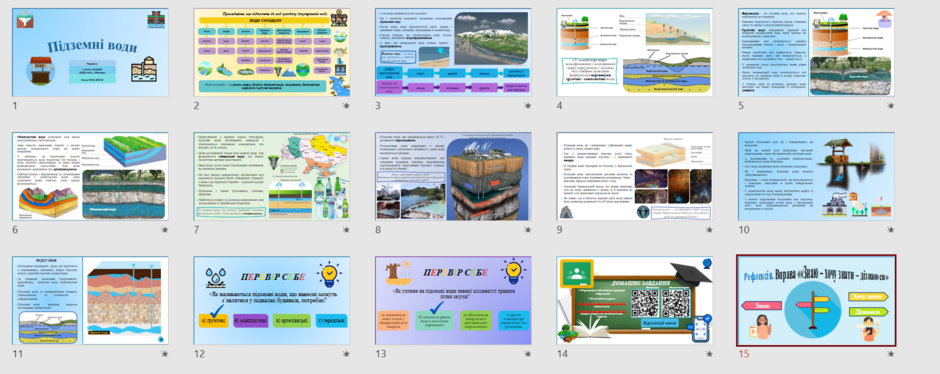Viewport: 940px width, 374px height.
Task: Select slide 2 with yellow "Води суходолу" diagram
Action: pos(272,53)
